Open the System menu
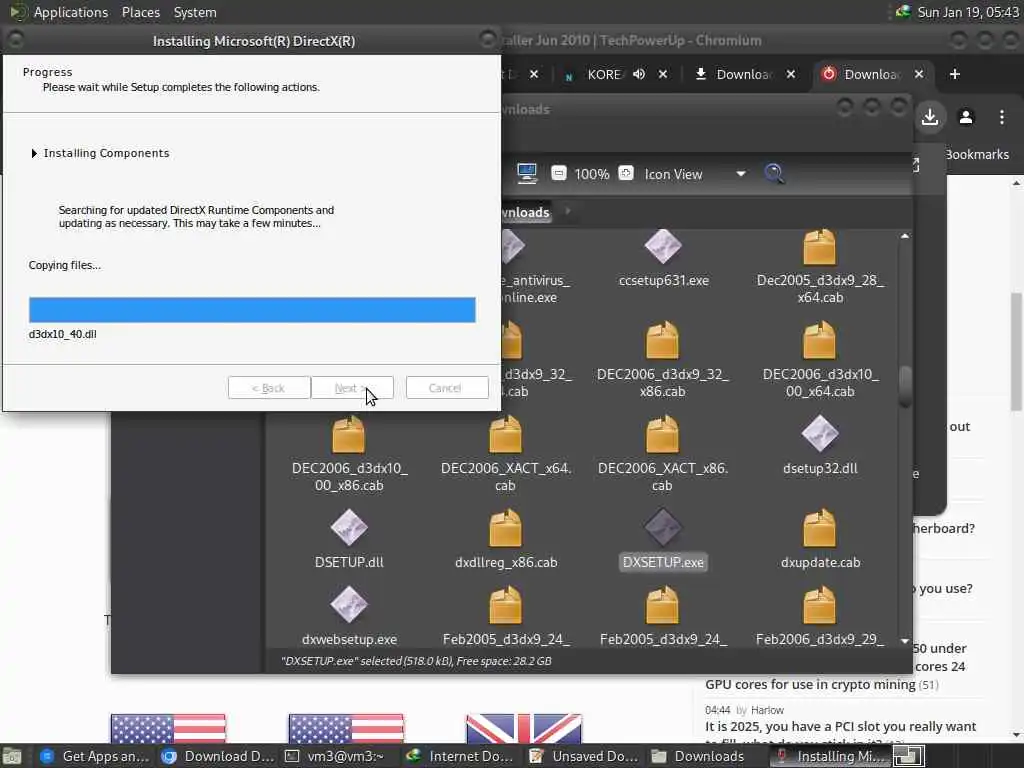The width and height of the screenshot is (1024, 768). tap(195, 12)
